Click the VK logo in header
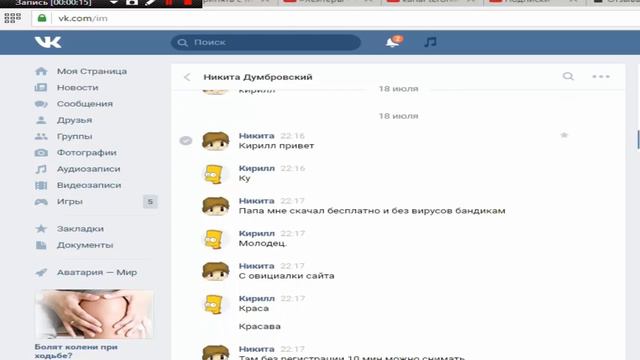The height and width of the screenshot is (360, 640). click(x=48, y=42)
